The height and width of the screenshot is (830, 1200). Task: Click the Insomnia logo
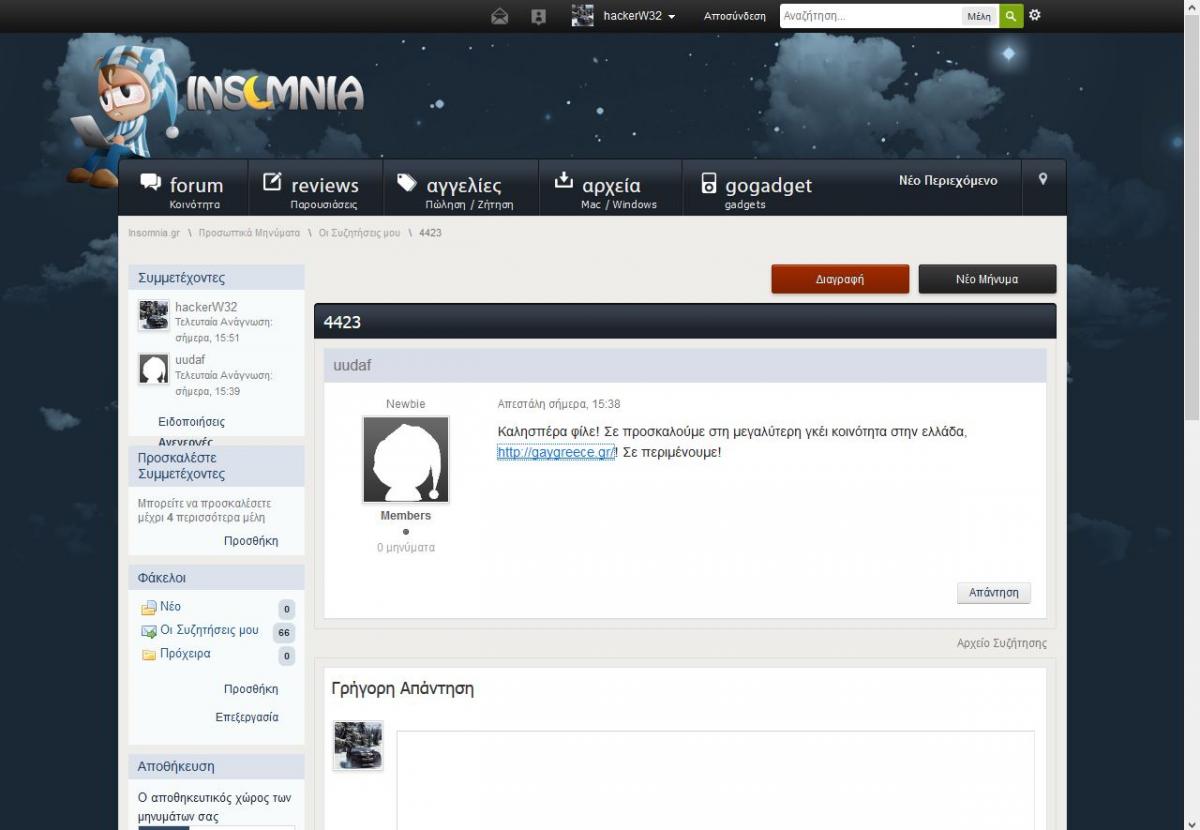pyautogui.click(x=272, y=93)
